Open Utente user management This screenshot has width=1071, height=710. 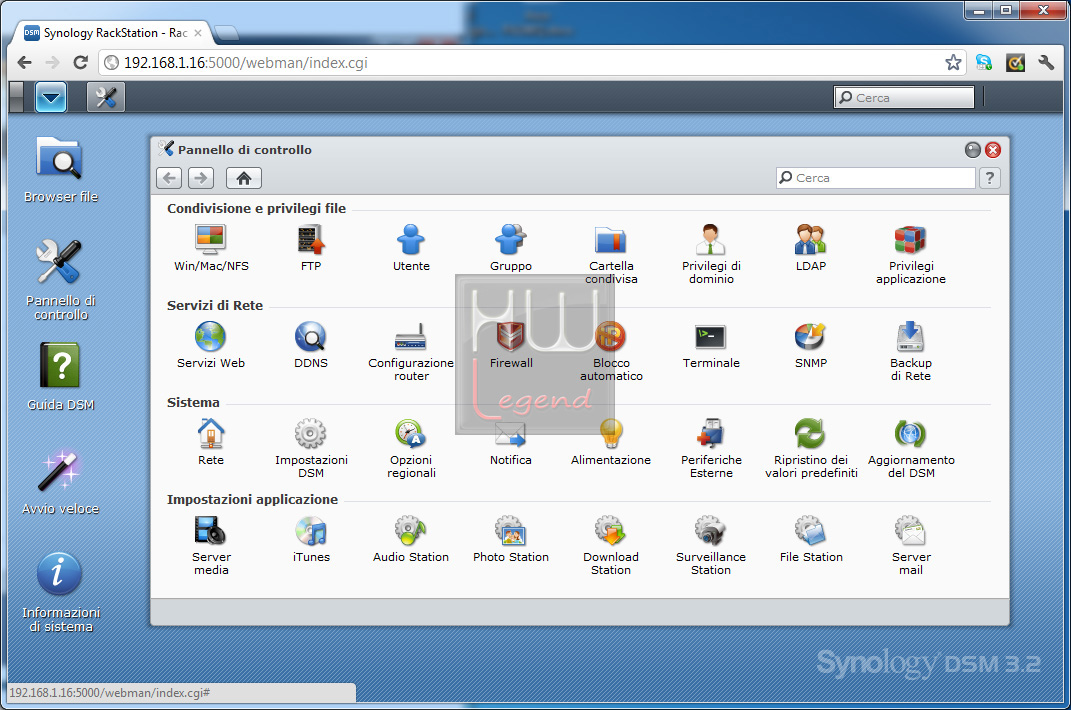(x=411, y=247)
